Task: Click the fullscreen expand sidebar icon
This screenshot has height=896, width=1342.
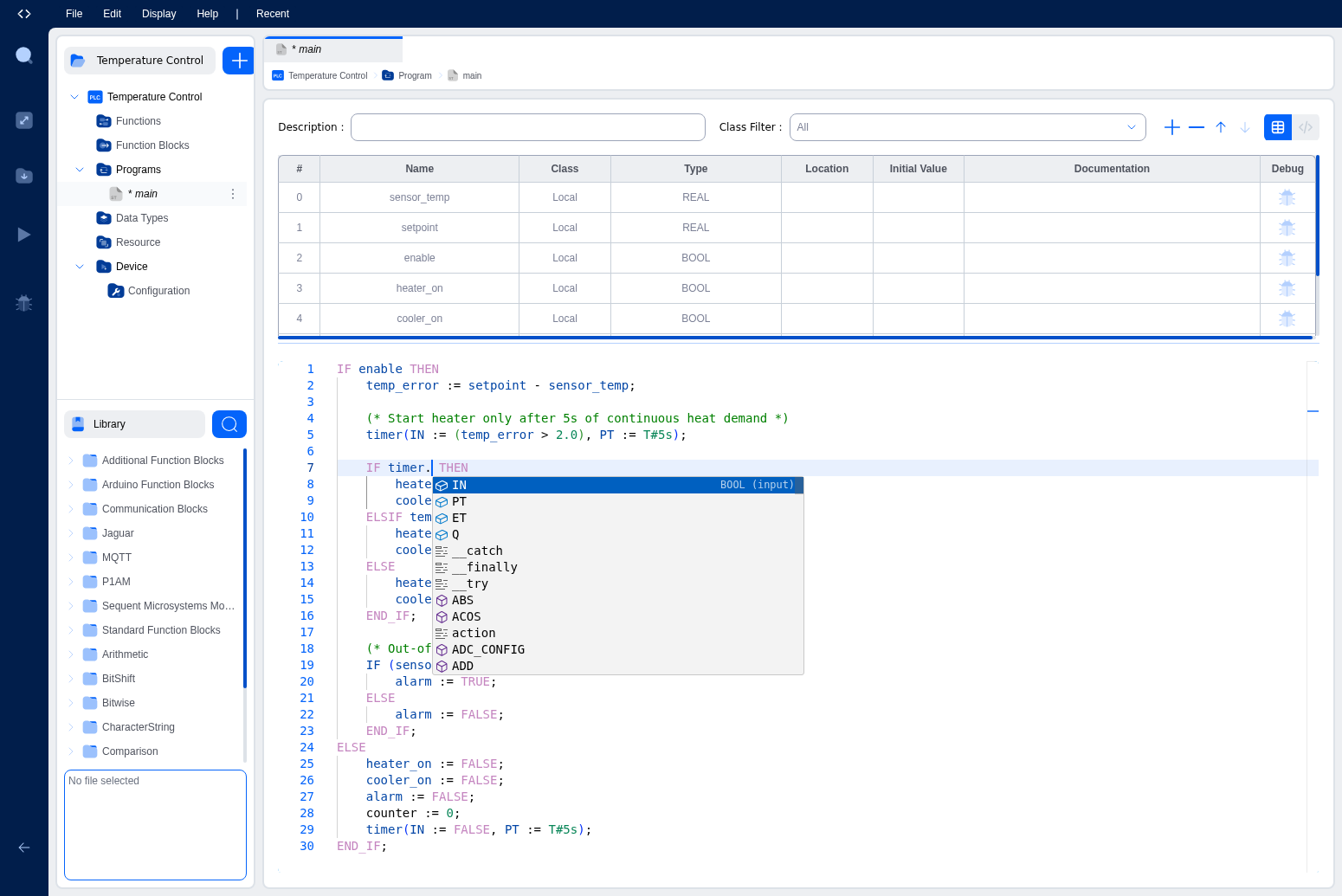Action: [x=24, y=120]
